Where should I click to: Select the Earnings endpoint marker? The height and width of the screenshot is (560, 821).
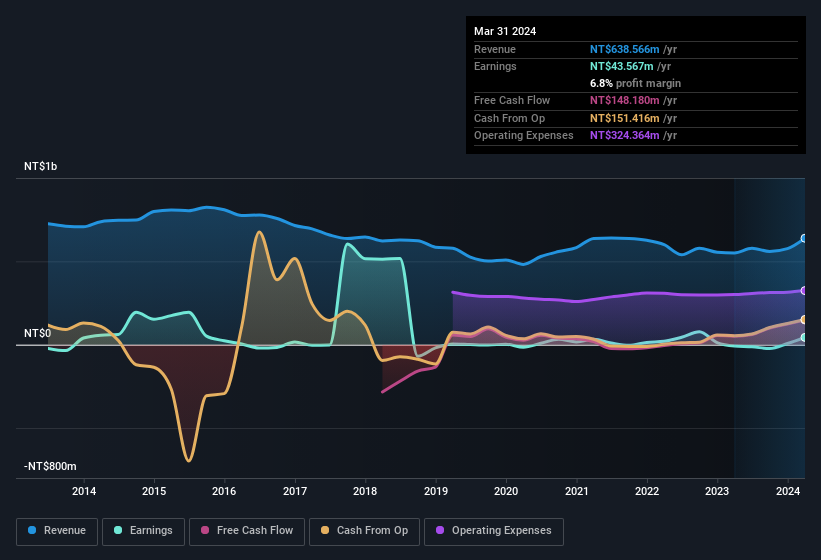point(804,338)
